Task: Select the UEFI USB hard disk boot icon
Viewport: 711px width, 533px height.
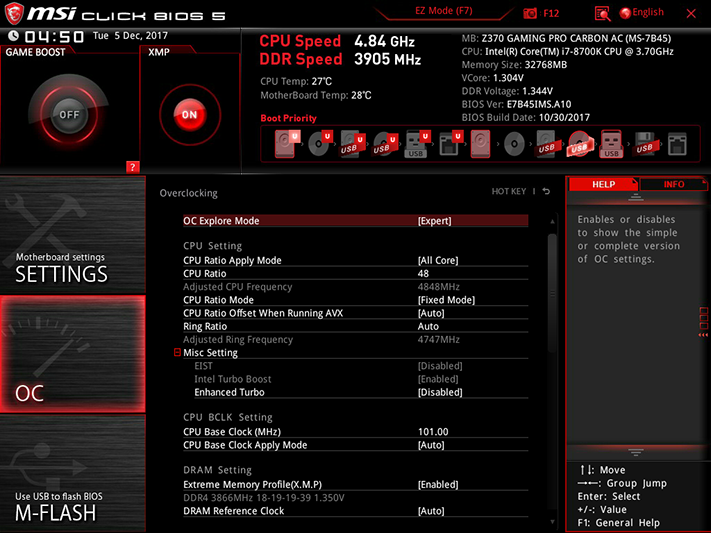Action: (x=352, y=144)
